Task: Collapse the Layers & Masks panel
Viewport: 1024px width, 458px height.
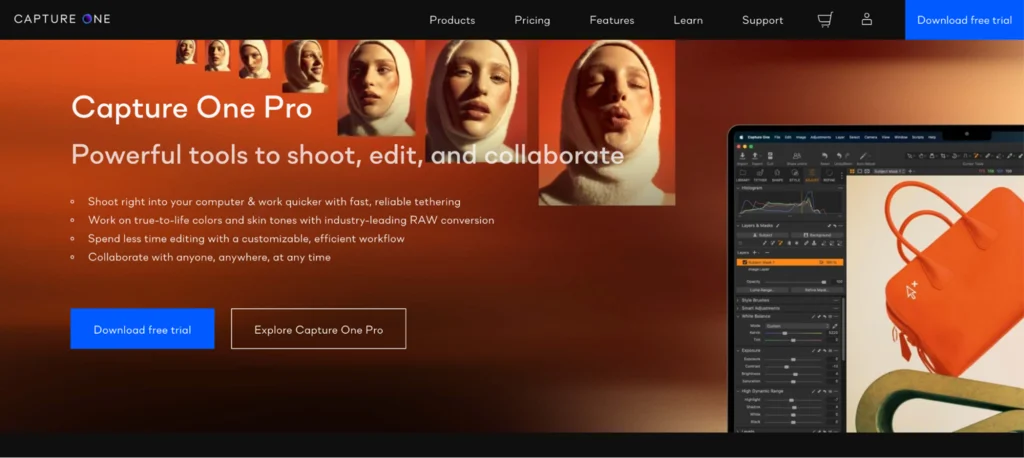Action: click(x=738, y=225)
